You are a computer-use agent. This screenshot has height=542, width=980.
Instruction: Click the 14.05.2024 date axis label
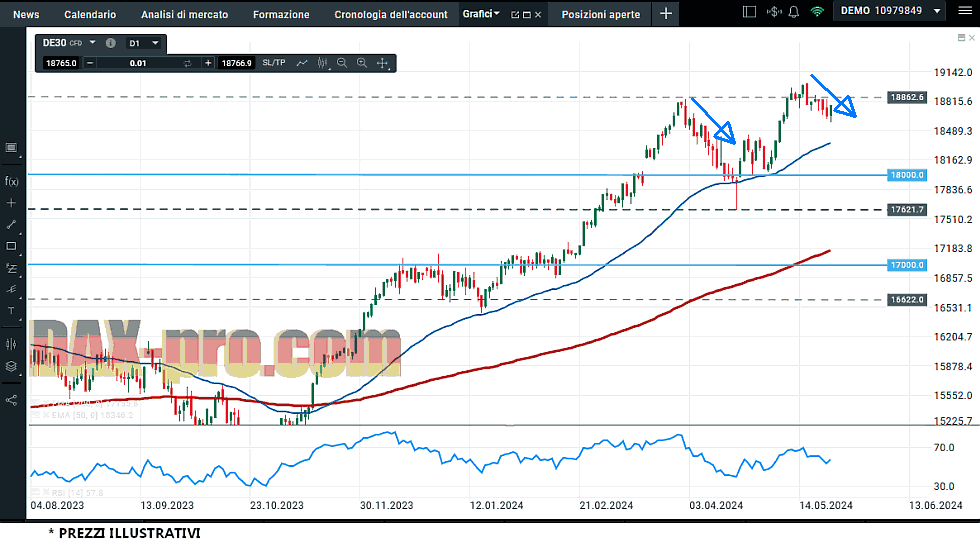pyautogui.click(x=826, y=505)
